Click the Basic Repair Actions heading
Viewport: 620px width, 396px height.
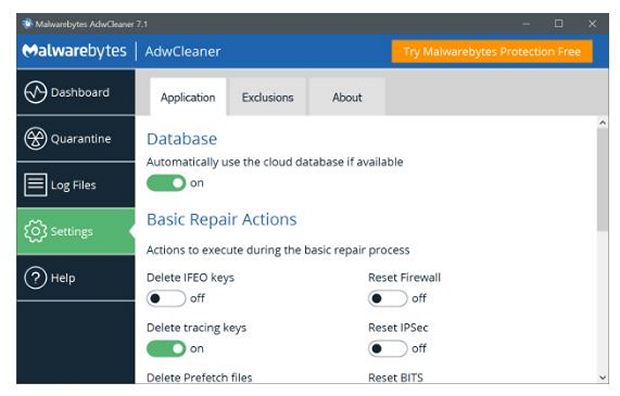(x=221, y=220)
